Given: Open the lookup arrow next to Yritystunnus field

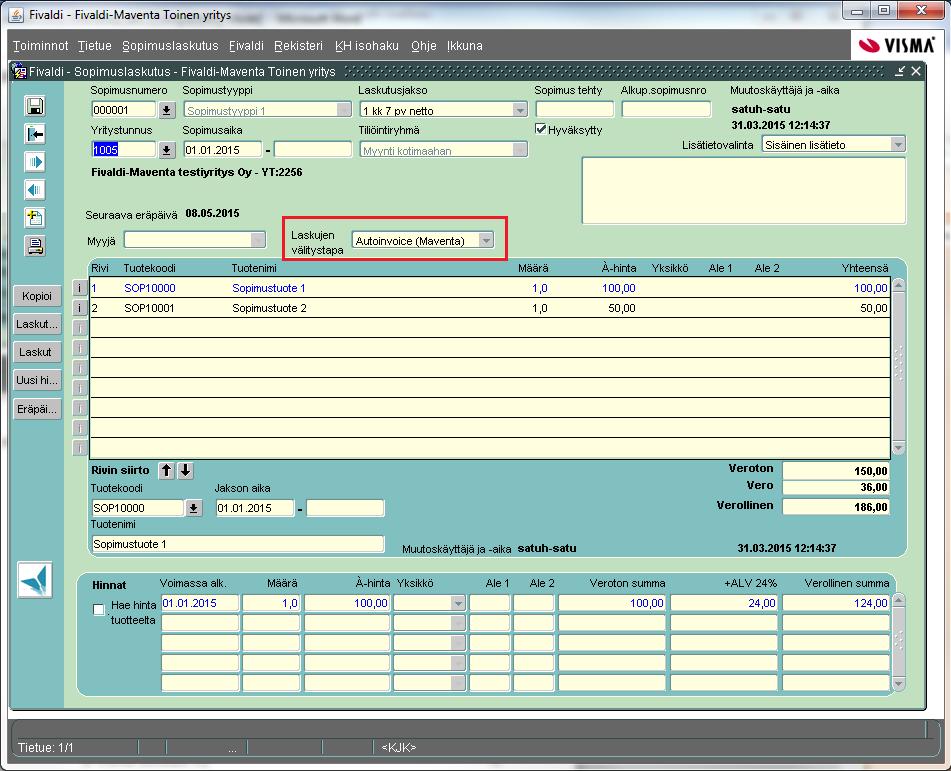Looking at the screenshot, I should pos(167,150).
